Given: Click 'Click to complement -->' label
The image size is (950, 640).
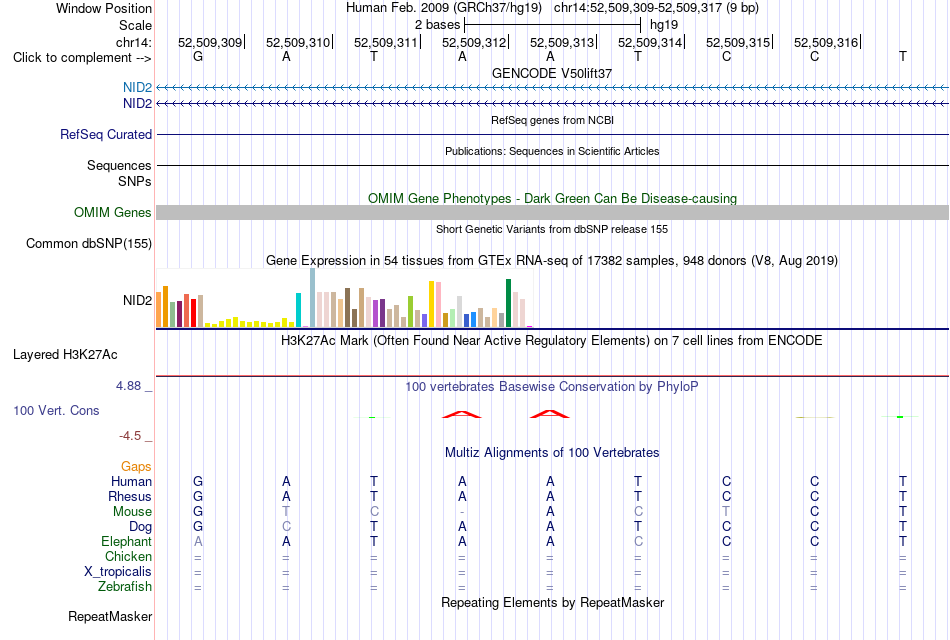Looking at the screenshot, I should 82,58.
